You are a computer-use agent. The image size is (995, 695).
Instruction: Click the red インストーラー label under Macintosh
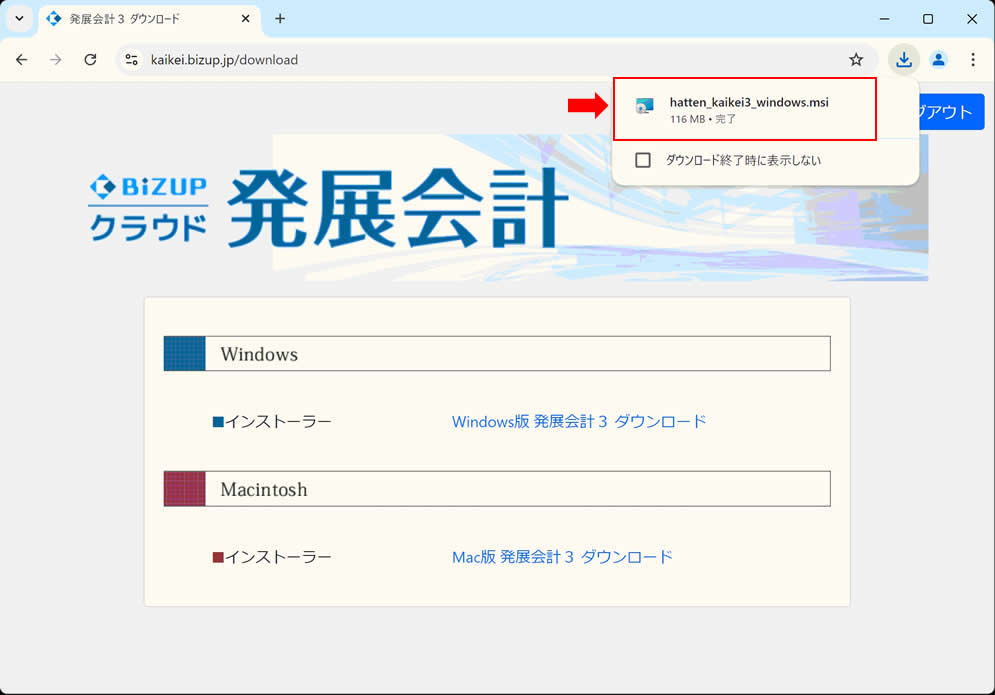tap(272, 557)
